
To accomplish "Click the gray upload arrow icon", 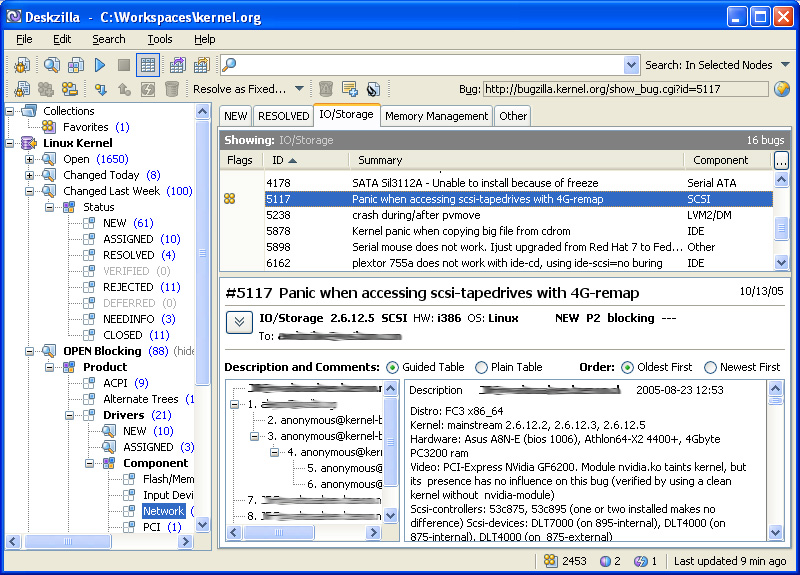I will 124,89.
